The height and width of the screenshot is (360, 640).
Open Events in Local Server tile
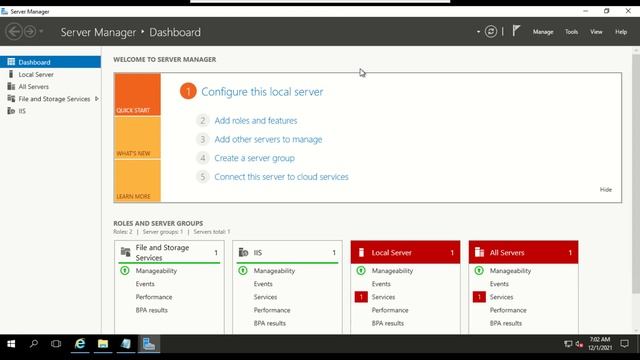(x=381, y=284)
